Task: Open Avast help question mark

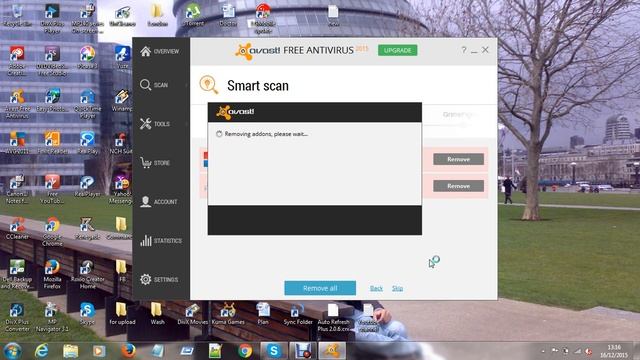Action: tap(464, 50)
